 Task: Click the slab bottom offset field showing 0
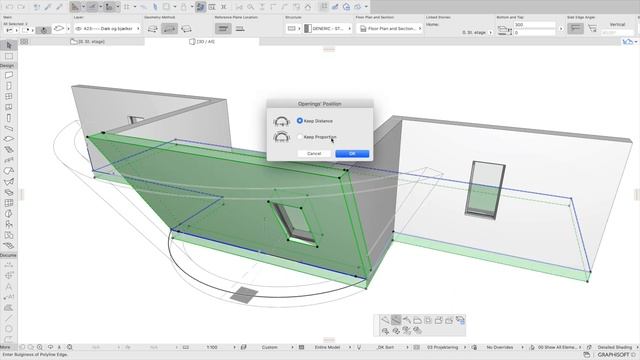point(534,32)
